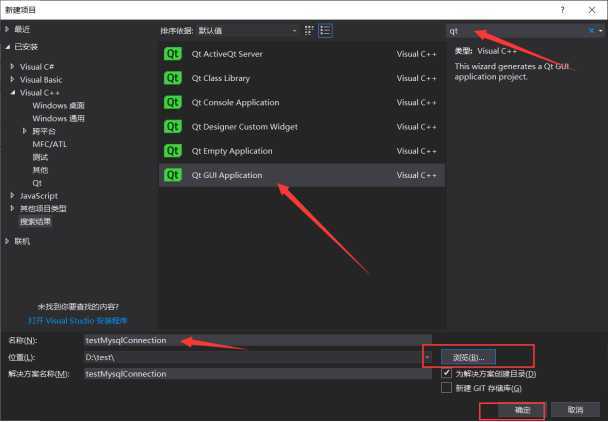Close the new project dialog
Screen dimensions: 609x422
(x=592, y=10)
